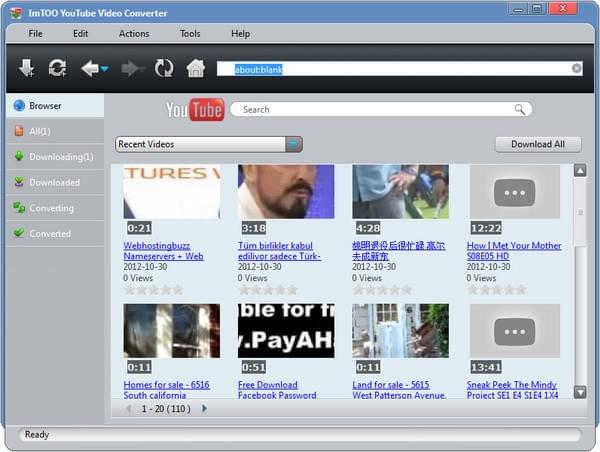Screen dimensions: 600x452
Task: Click the Download All button
Action: click(538, 144)
